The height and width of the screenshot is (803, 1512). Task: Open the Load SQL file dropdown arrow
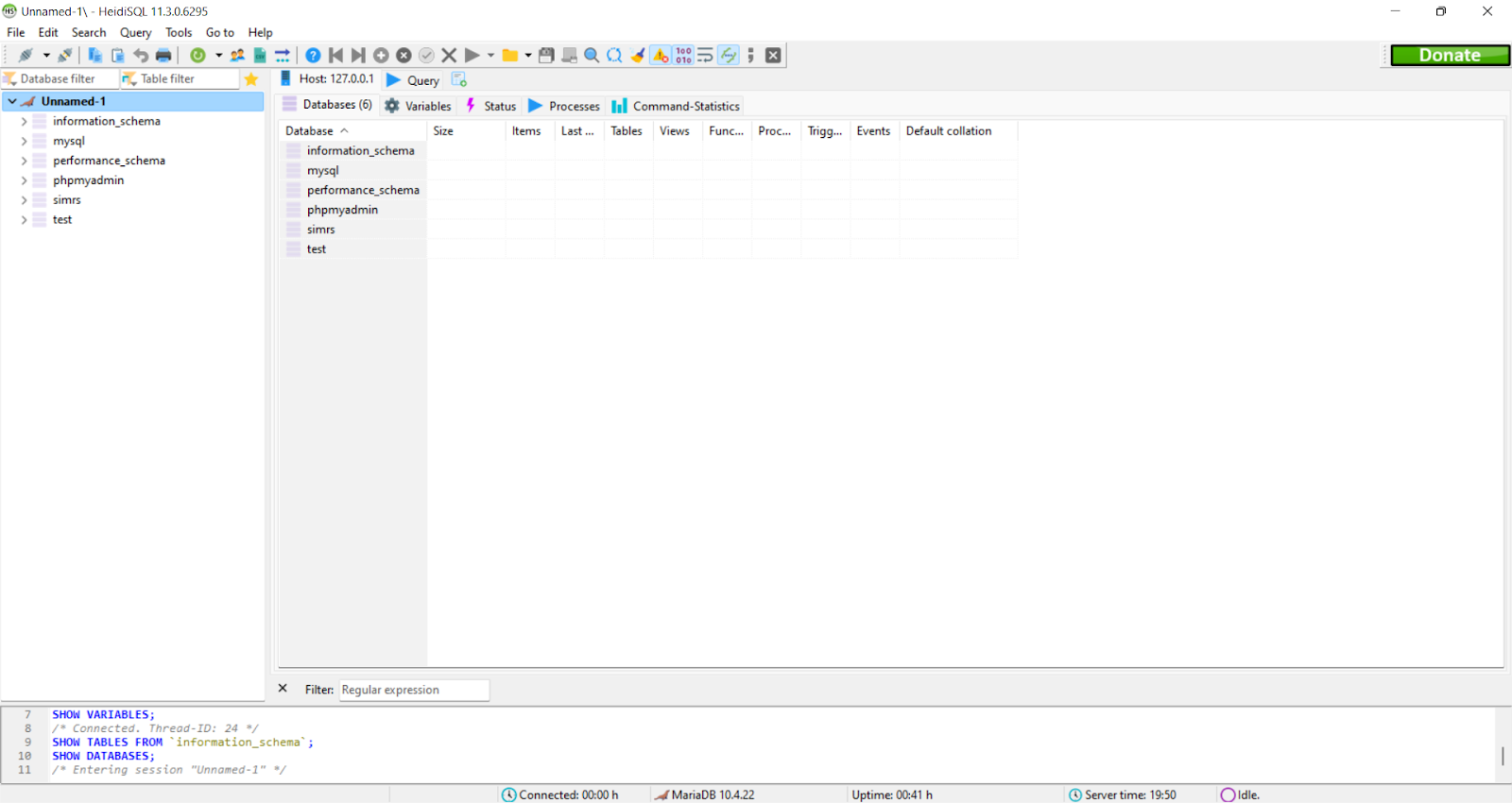[528, 56]
